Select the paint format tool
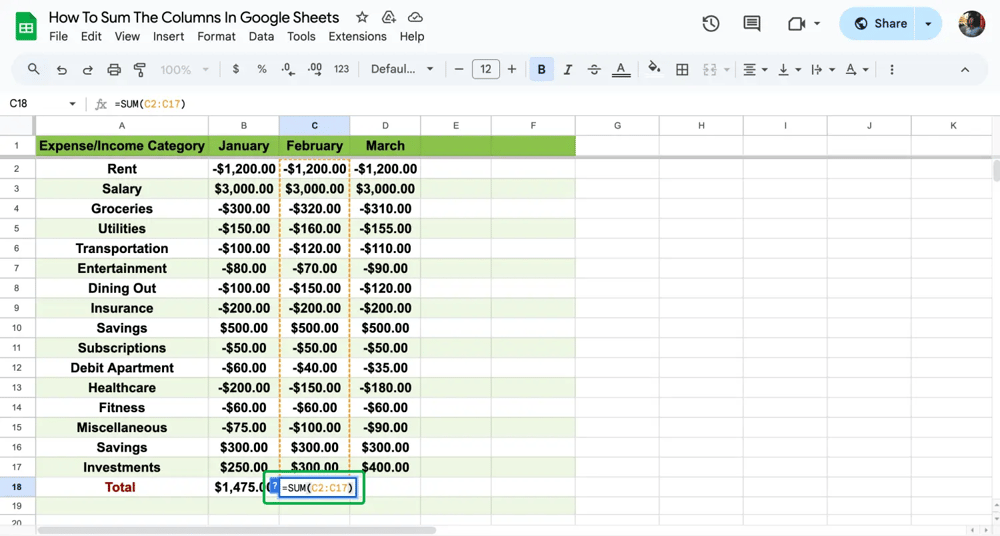This screenshot has height=536, width=1000. coord(140,70)
